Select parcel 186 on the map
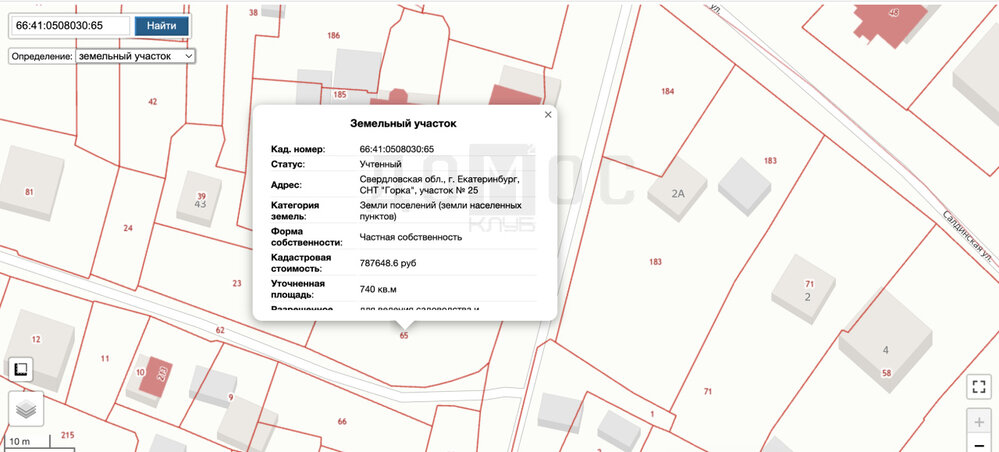This screenshot has height=452, width=999. 333,35
